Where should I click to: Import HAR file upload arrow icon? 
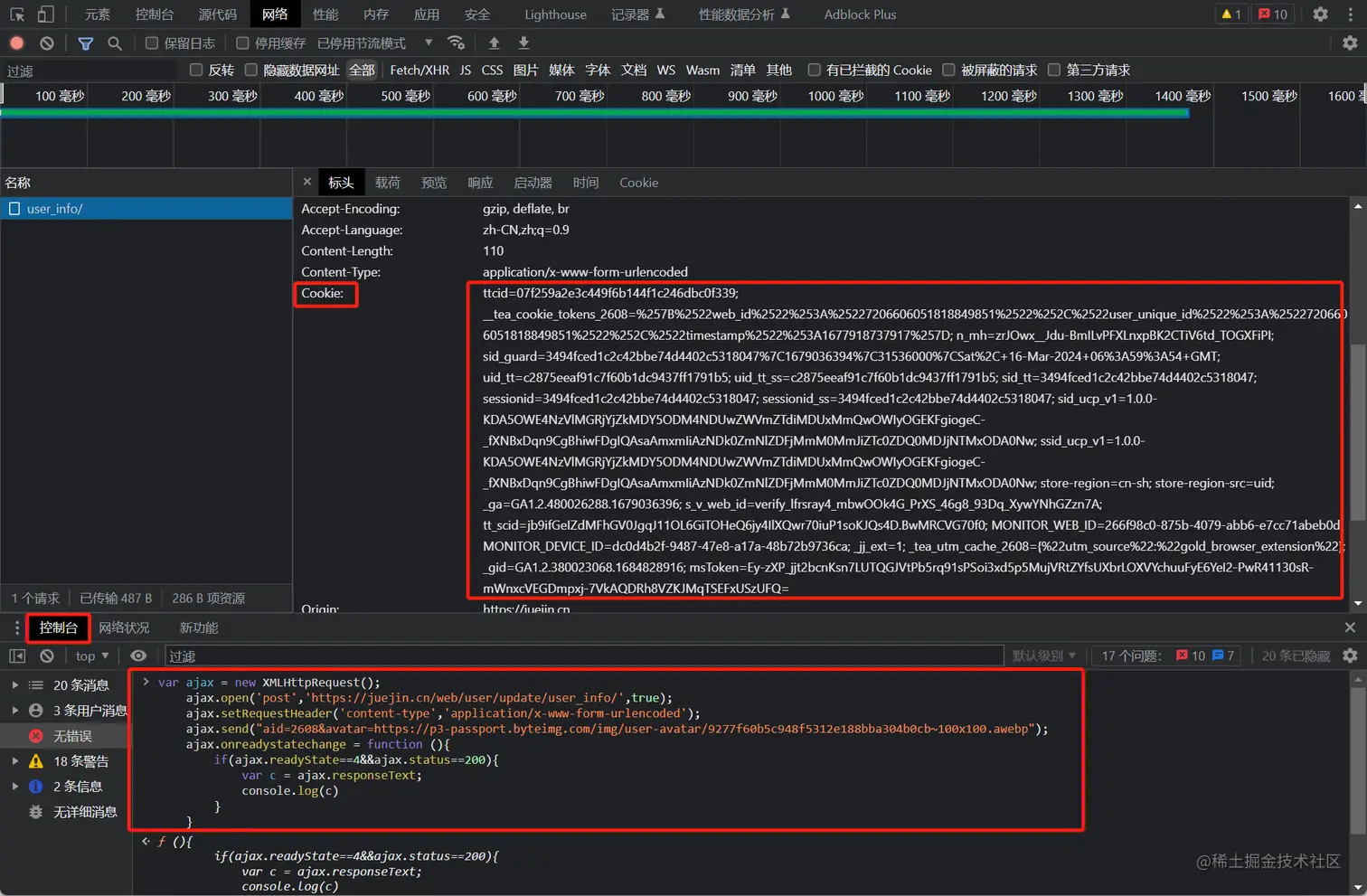(494, 43)
